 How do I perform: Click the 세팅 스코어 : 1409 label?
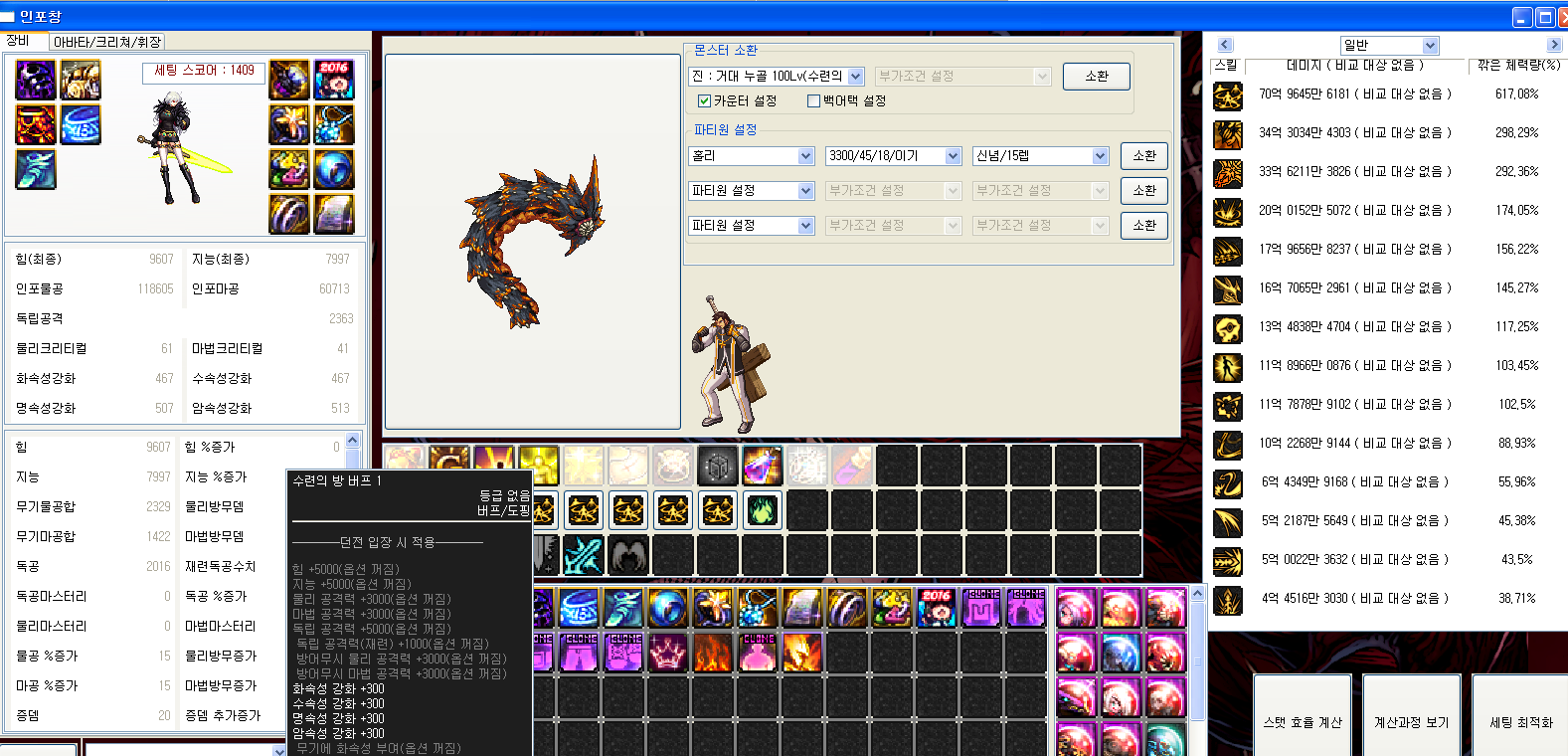[204, 71]
